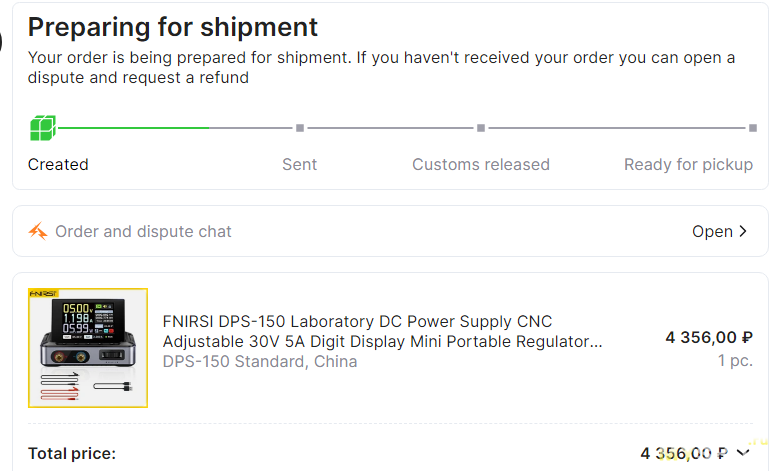Screen dimensions: 778x471
Task: Click the green box Created status icon
Action: (x=43, y=128)
